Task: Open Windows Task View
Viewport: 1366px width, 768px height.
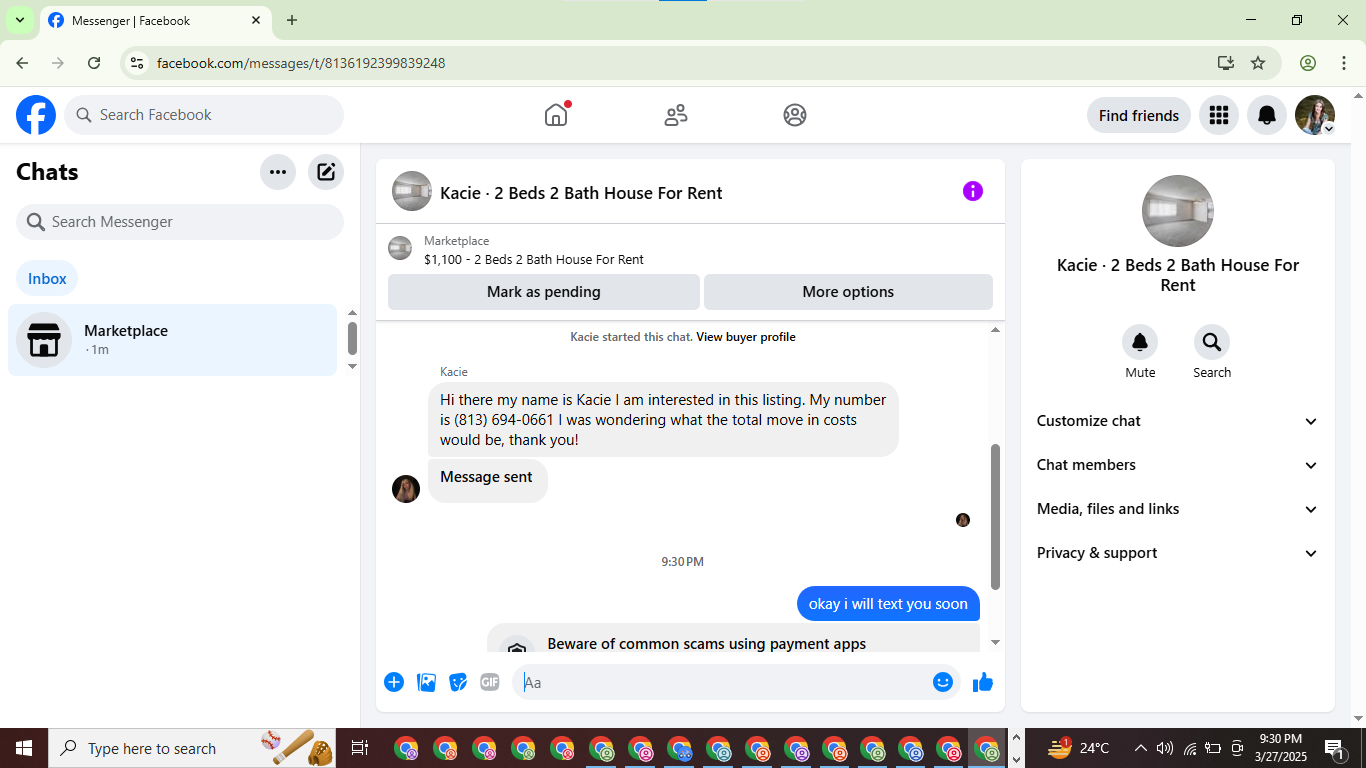Action: click(360, 748)
